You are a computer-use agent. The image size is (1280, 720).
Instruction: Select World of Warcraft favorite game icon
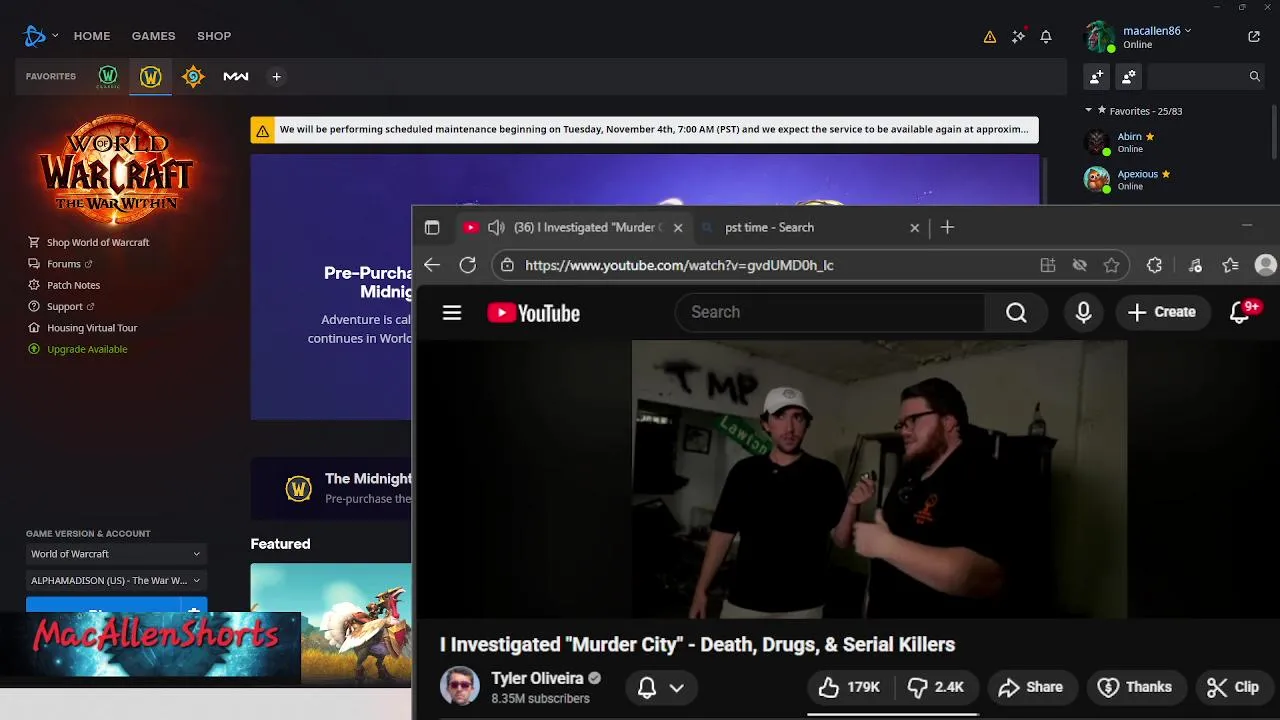coord(151,76)
